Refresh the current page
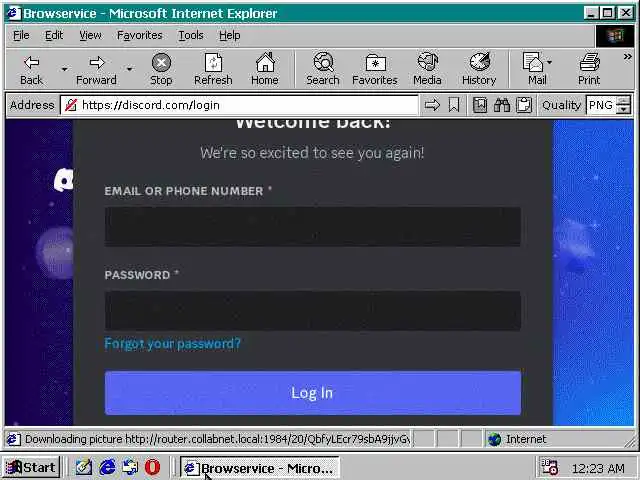640x480 pixels. click(213, 69)
